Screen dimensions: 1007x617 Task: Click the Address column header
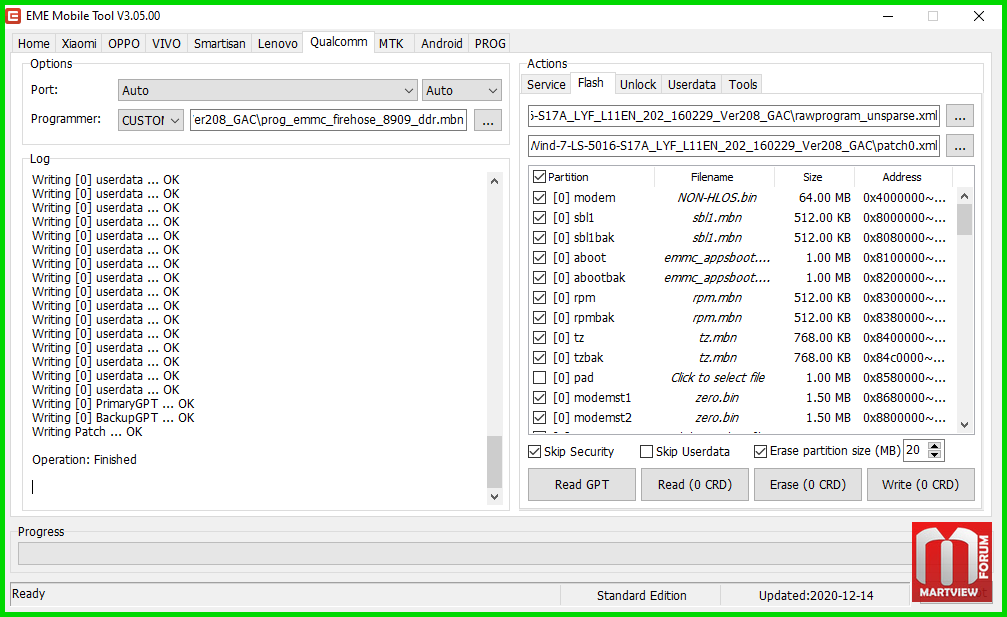tap(902, 177)
